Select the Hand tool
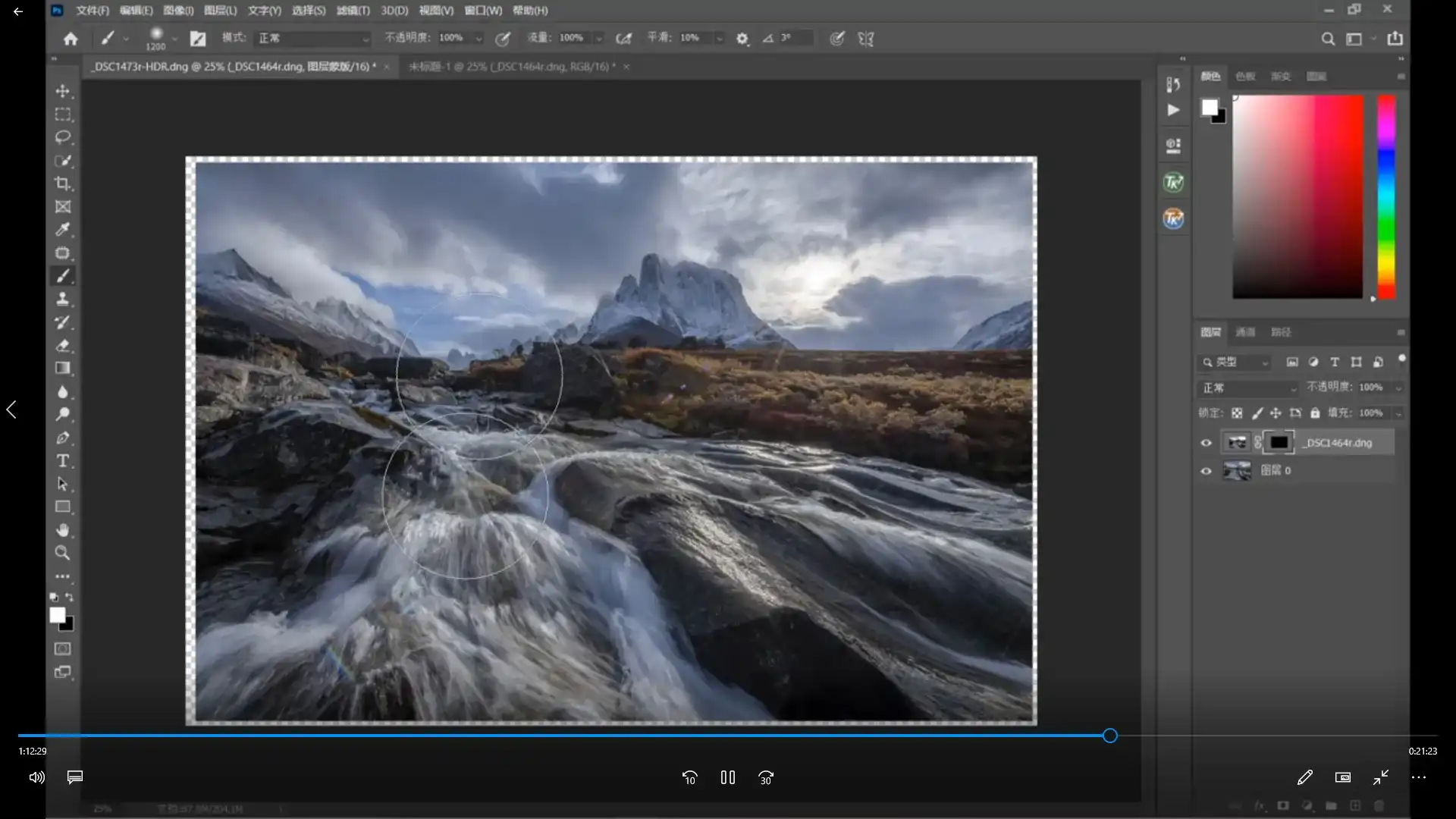 click(x=63, y=530)
